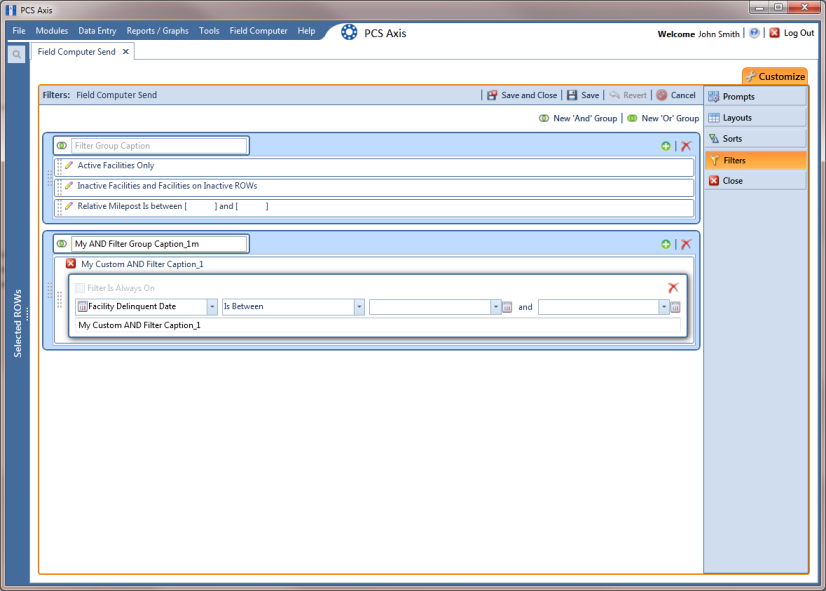Open the Sorts panel

[755, 139]
